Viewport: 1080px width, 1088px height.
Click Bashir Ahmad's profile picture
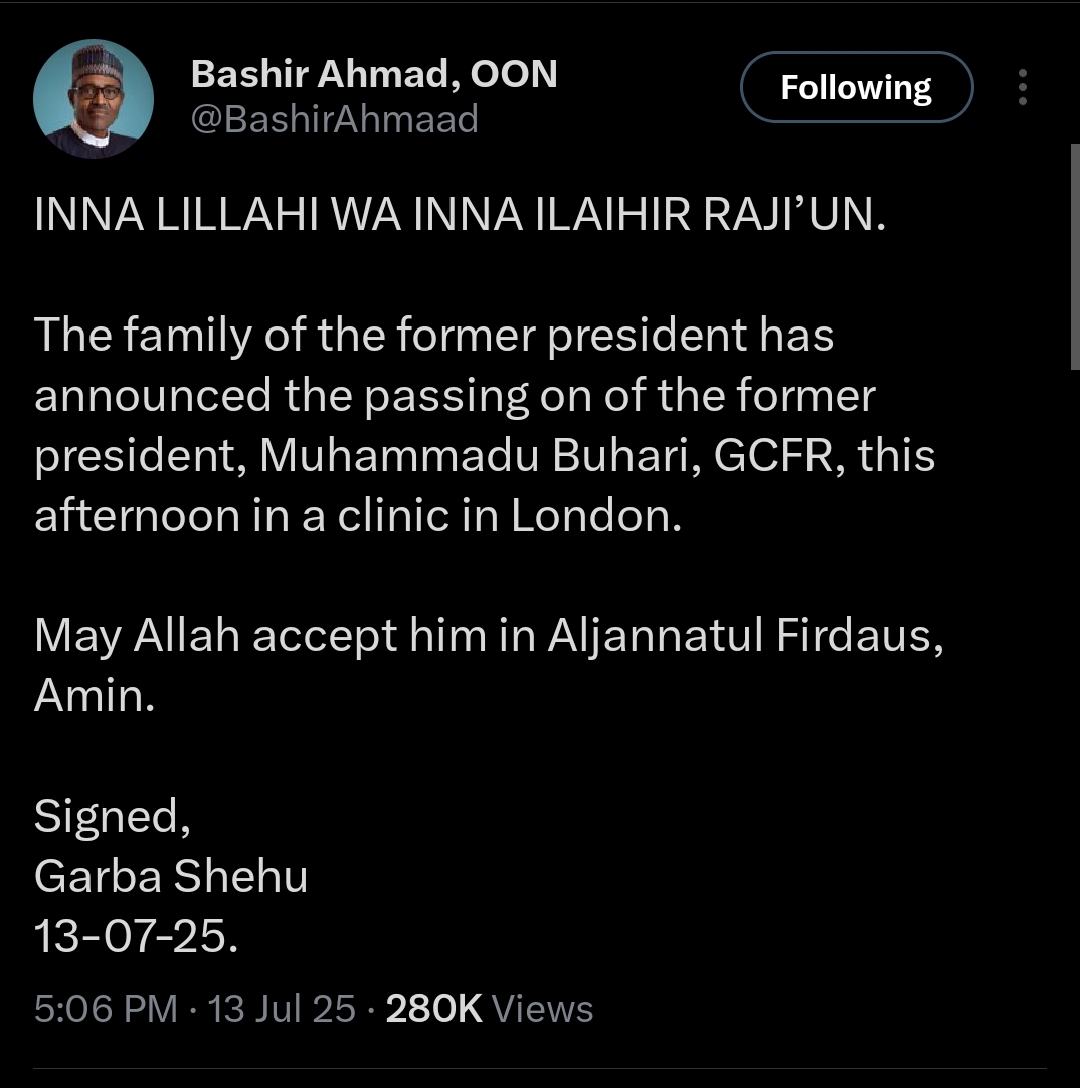(x=93, y=100)
